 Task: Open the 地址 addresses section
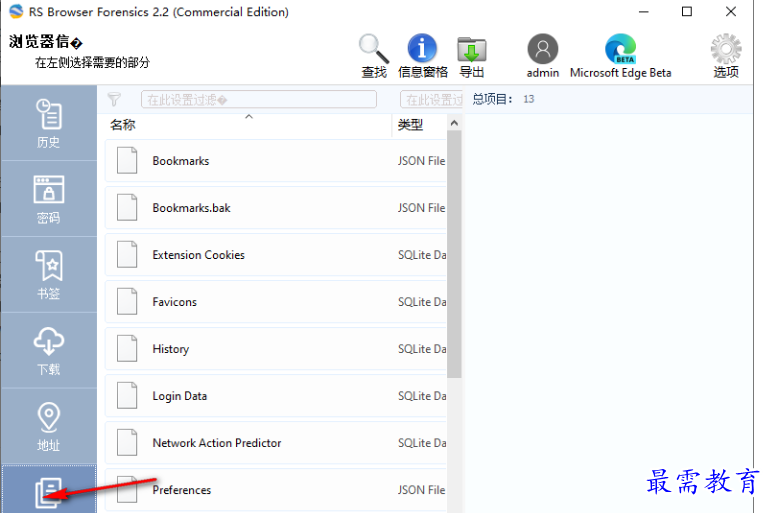[48, 427]
